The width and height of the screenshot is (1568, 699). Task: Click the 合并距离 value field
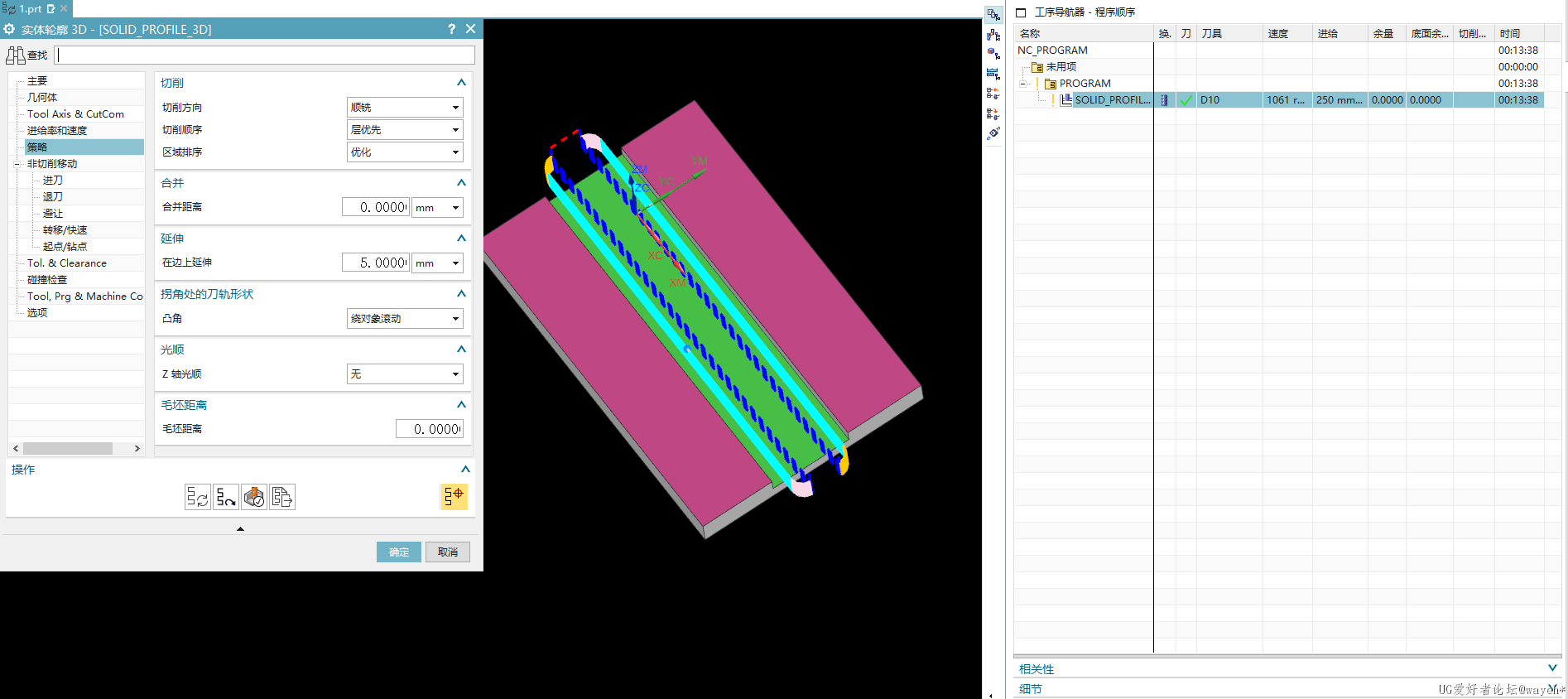376,208
